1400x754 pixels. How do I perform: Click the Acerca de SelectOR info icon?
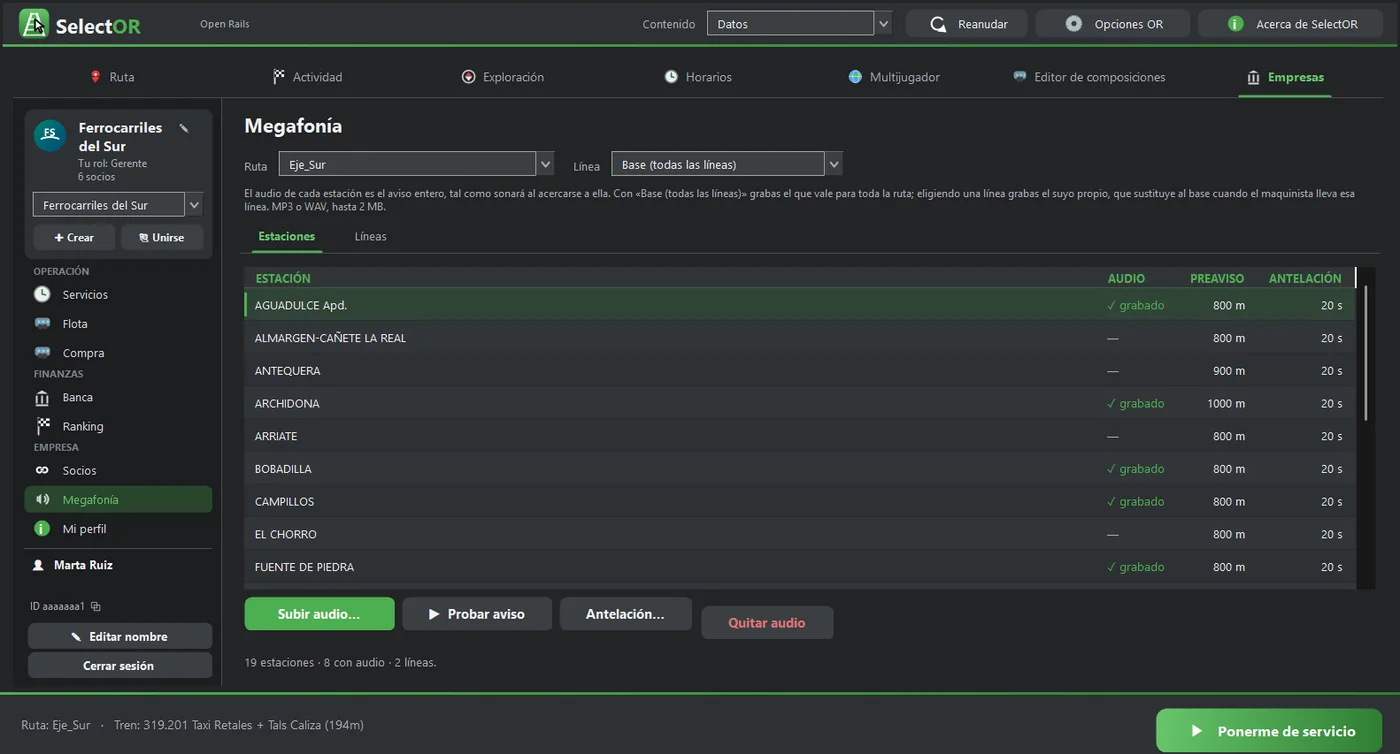pyautogui.click(x=1236, y=24)
